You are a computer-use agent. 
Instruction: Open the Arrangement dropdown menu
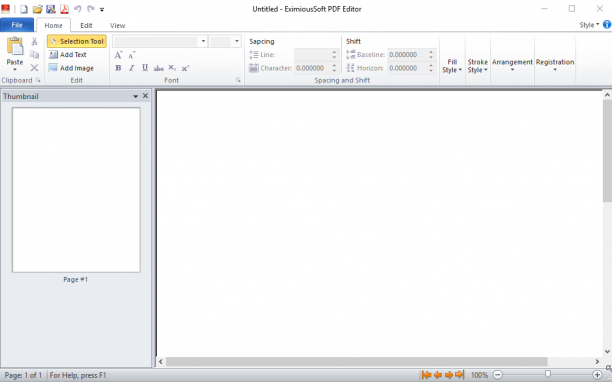pyautogui.click(x=512, y=65)
